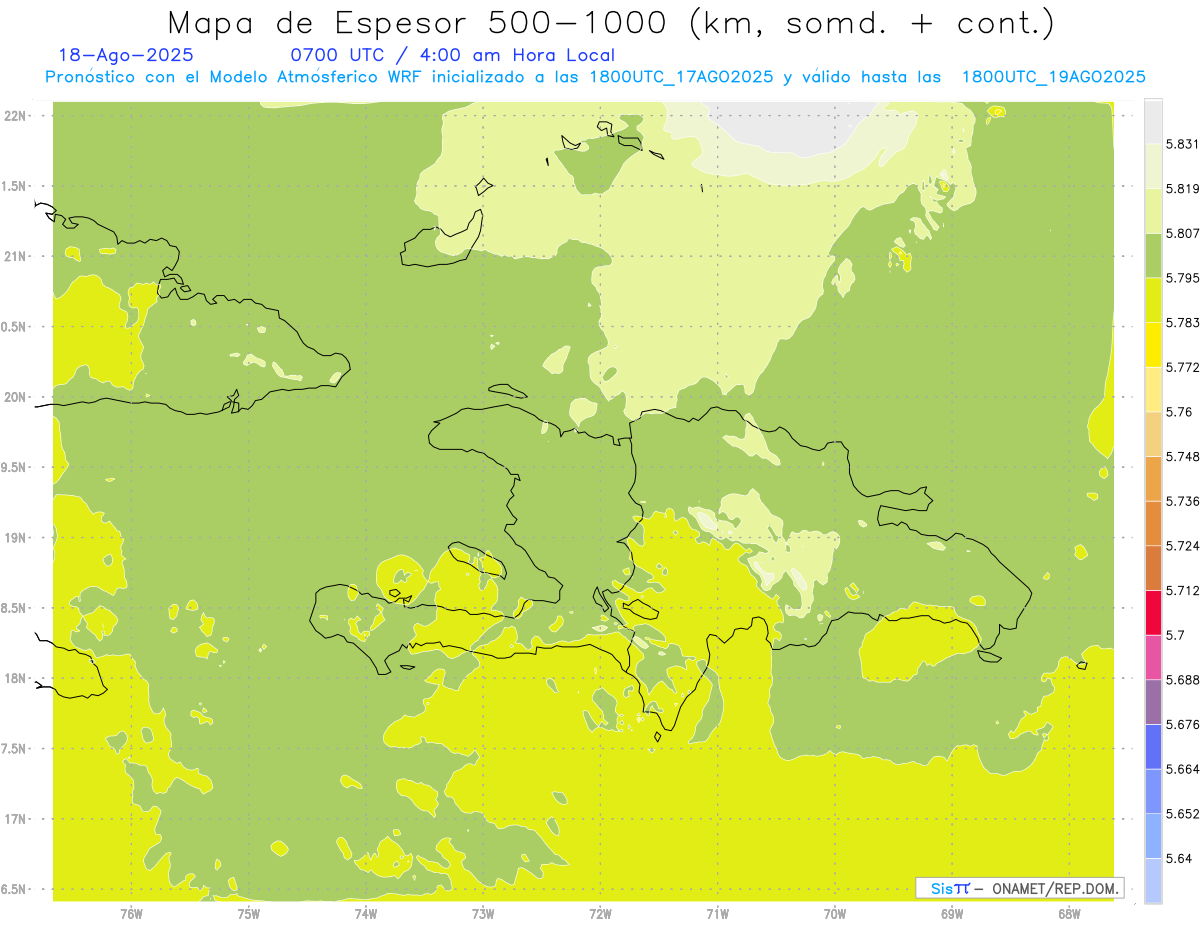1200x927 pixels.
Task: Click the 73W longitude label
Action: coord(483,914)
